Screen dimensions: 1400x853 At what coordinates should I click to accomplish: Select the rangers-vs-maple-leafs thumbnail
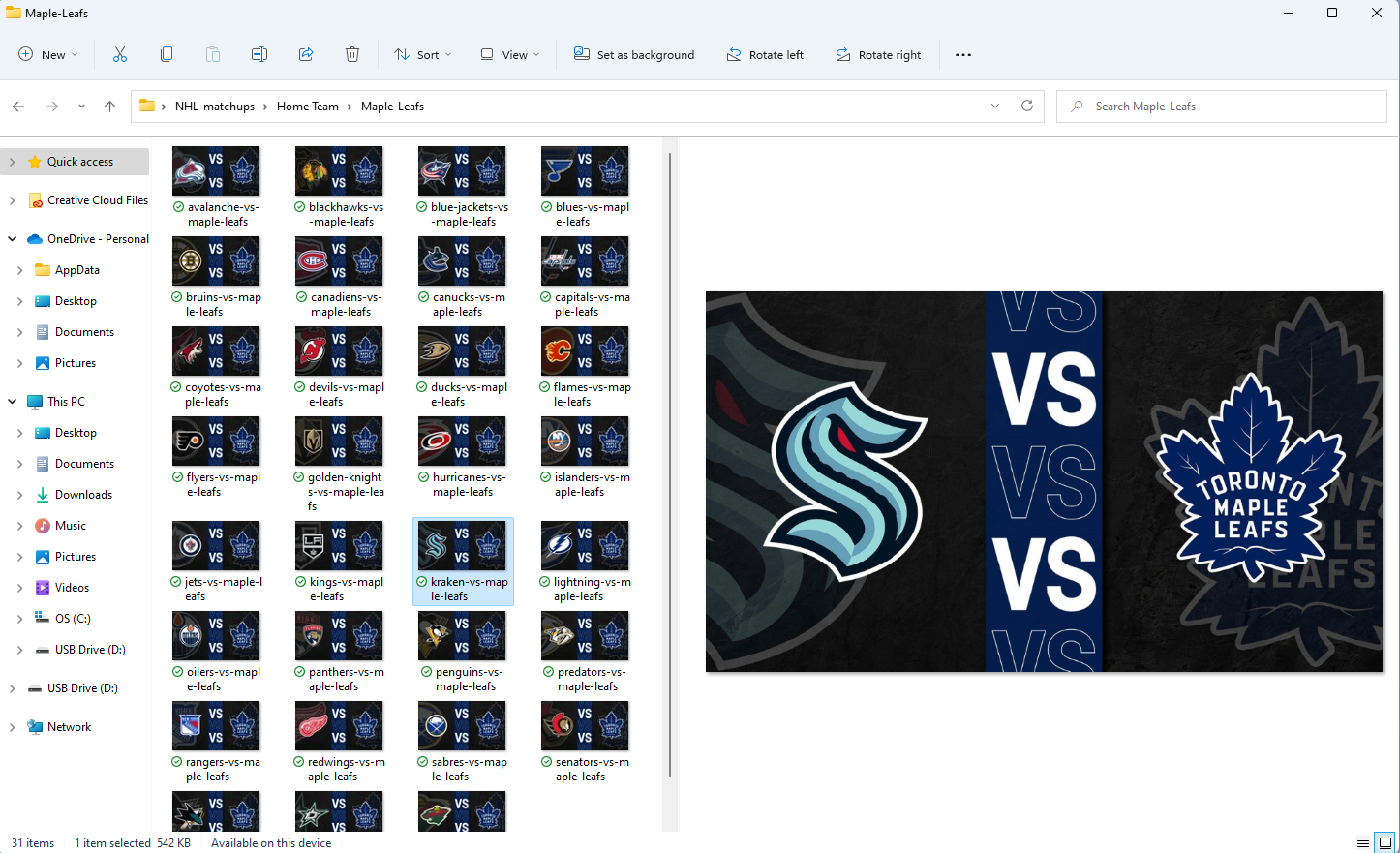(x=216, y=725)
